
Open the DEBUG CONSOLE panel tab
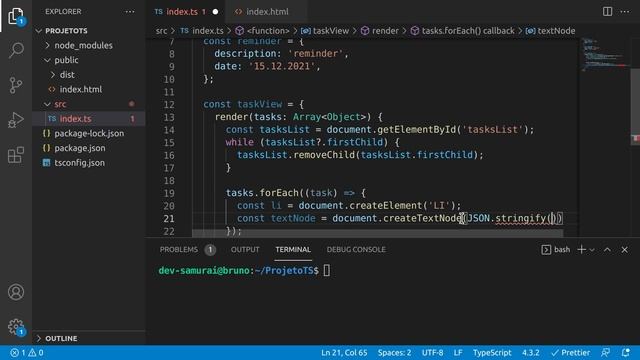356,249
